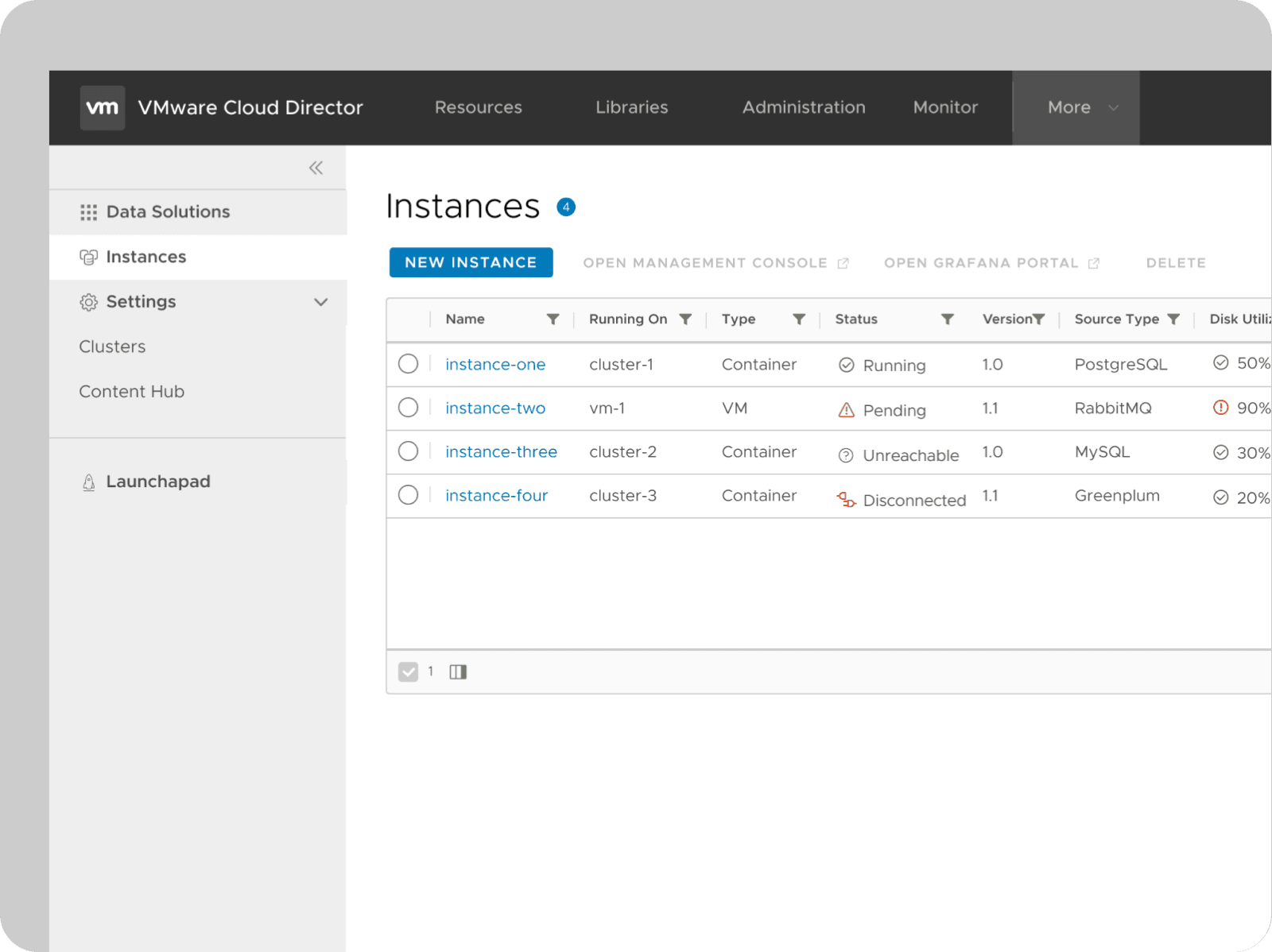Image resolution: width=1272 pixels, height=952 pixels.
Task: Click OPEN MANAGEMENT CONSOLE button
Action: [716, 263]
